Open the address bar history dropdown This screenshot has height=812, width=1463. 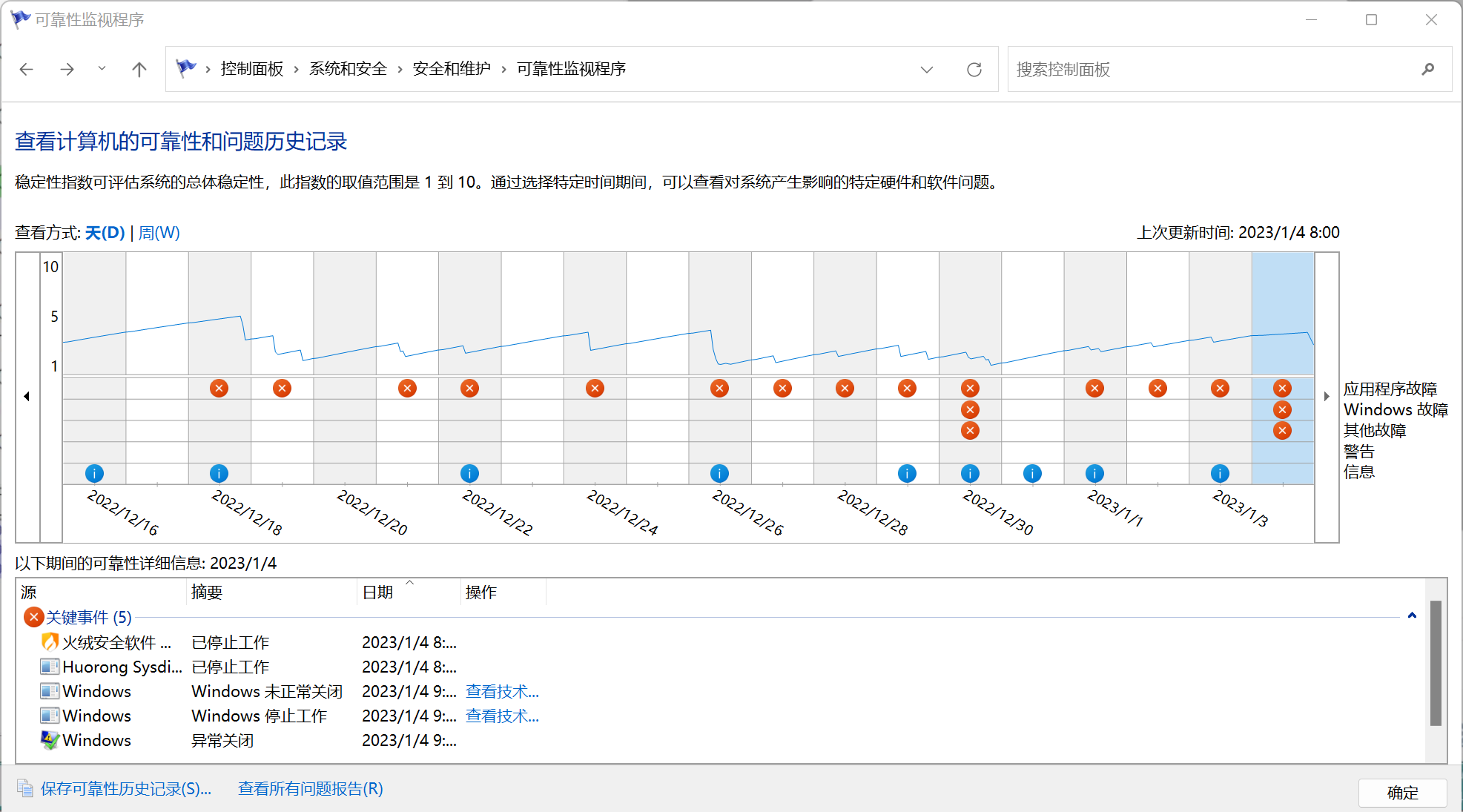coord(926,70)
